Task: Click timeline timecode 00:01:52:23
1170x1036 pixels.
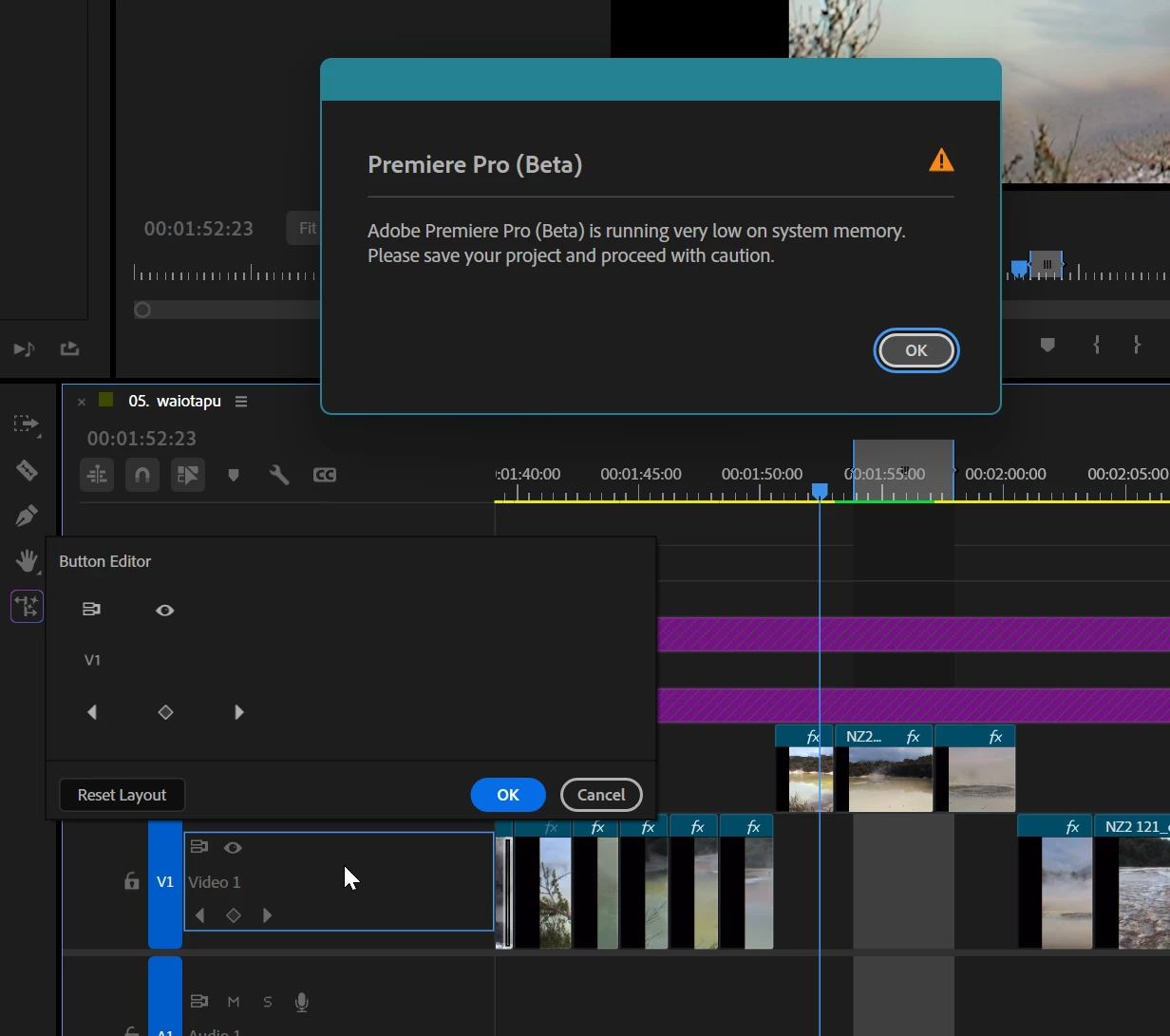Action: click(142, 439)
